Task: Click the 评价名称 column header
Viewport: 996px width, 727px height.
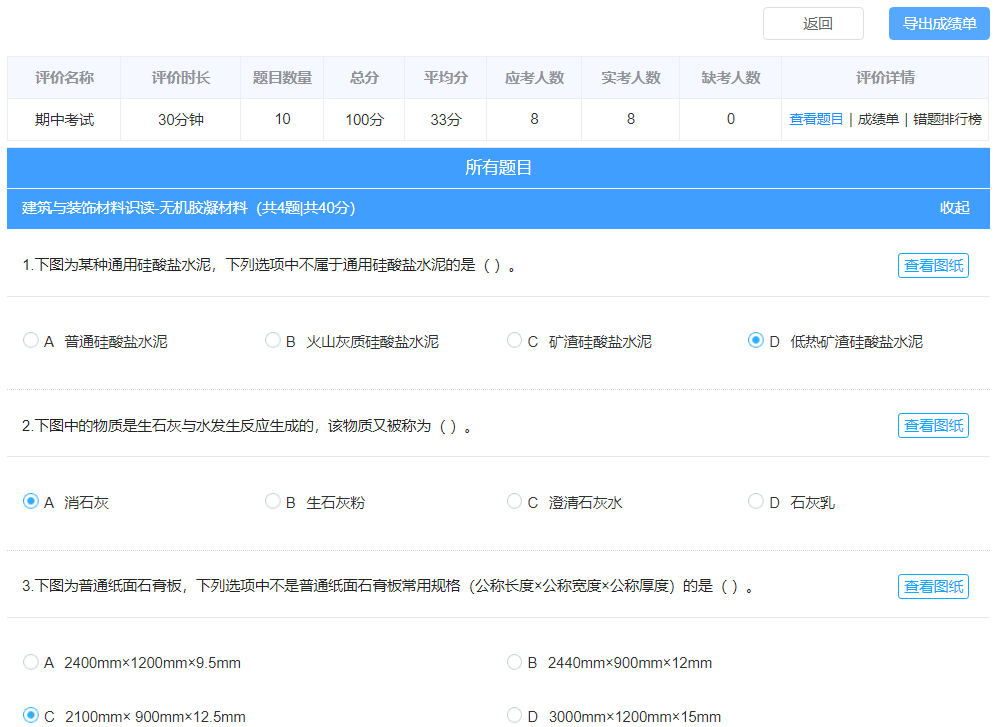Action: click(64, 77)
